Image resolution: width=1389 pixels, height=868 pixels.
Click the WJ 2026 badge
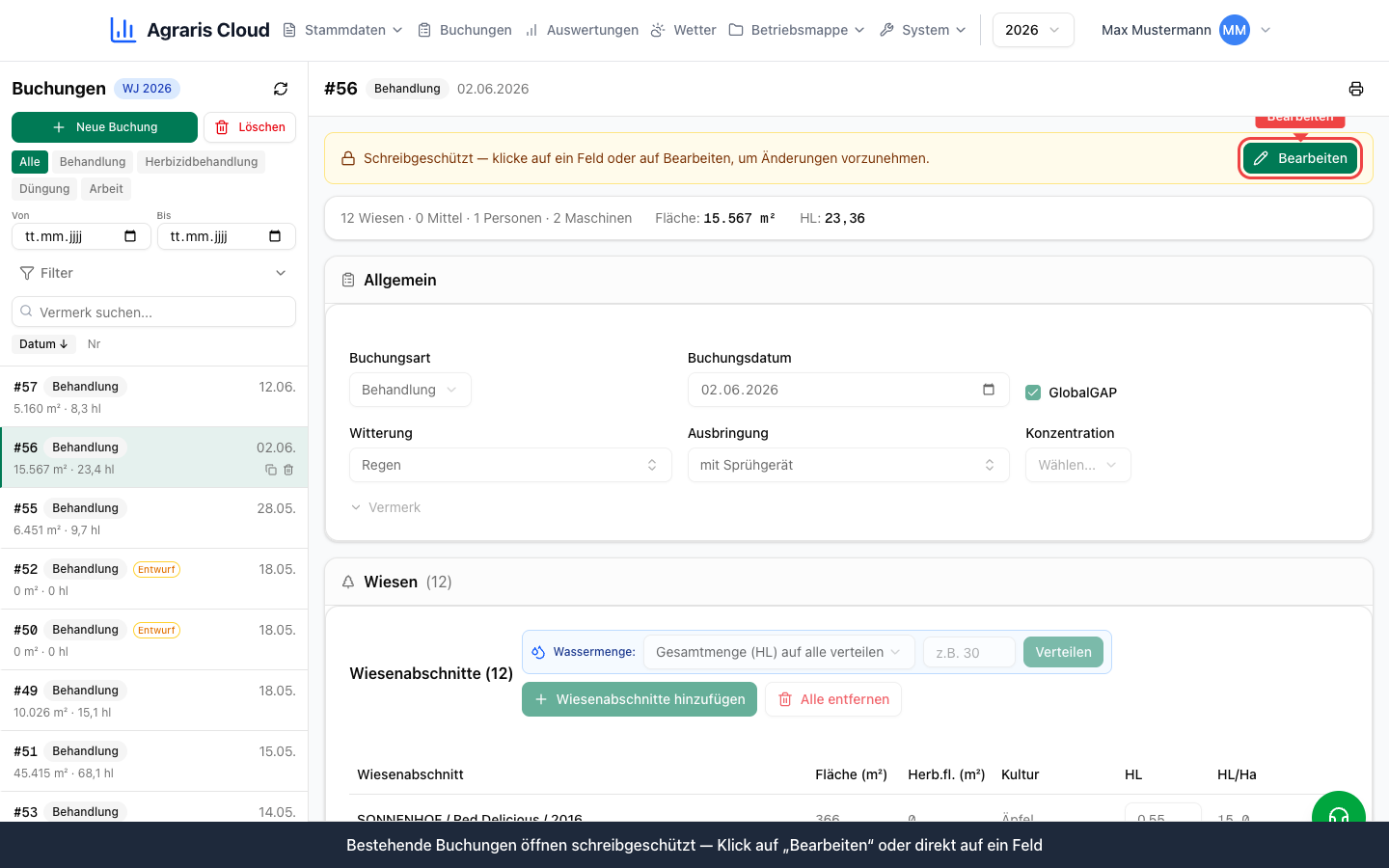coord(147,89)
